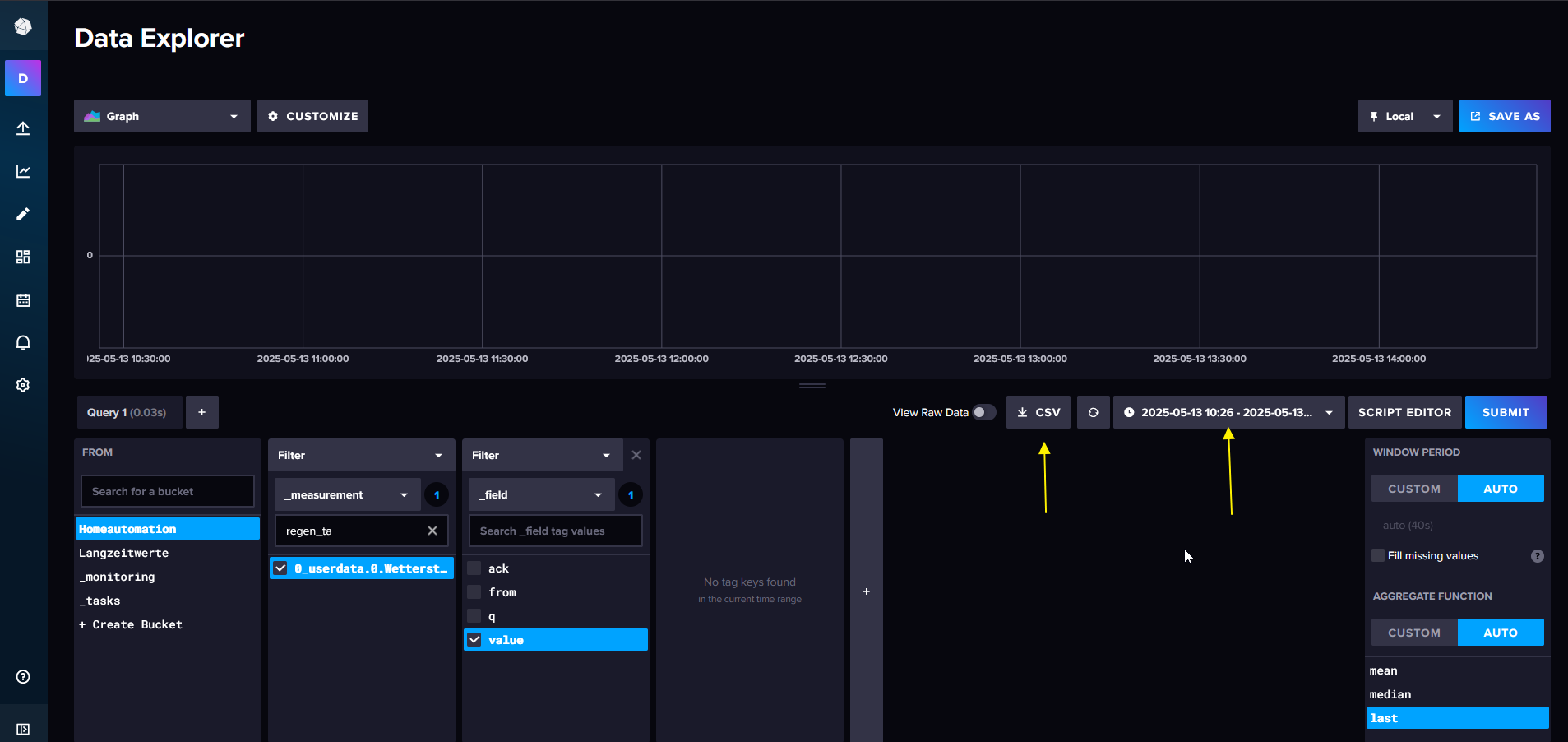
Task: Click the InfluxDB logo icon
Action: click(23, 27)
